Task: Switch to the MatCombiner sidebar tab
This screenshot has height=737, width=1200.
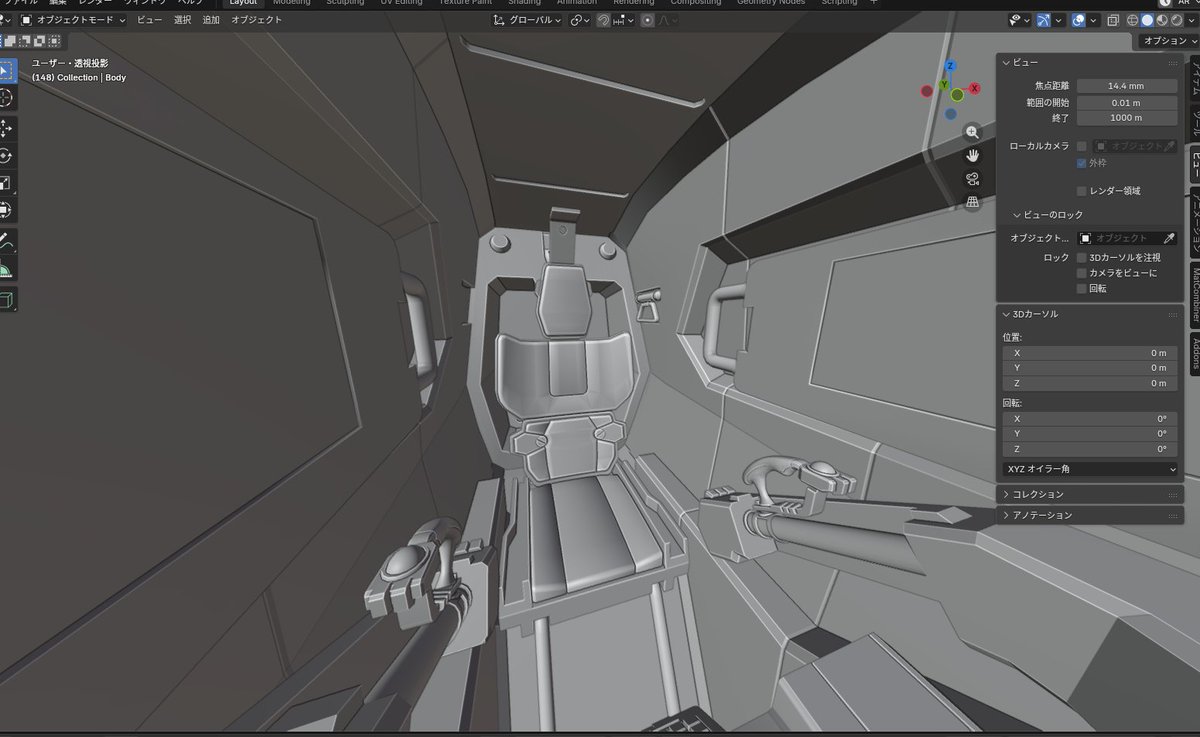Action: (x=1194, y=293)
